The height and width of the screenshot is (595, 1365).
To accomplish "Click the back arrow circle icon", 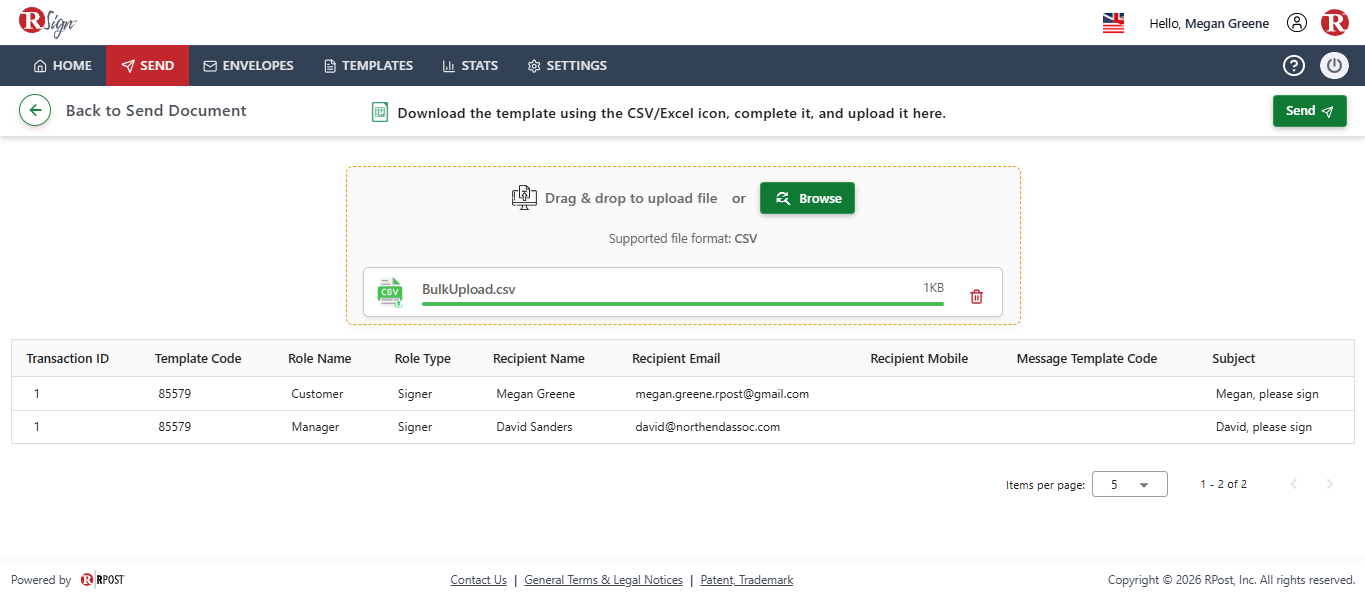I will (x=35, y=110).
